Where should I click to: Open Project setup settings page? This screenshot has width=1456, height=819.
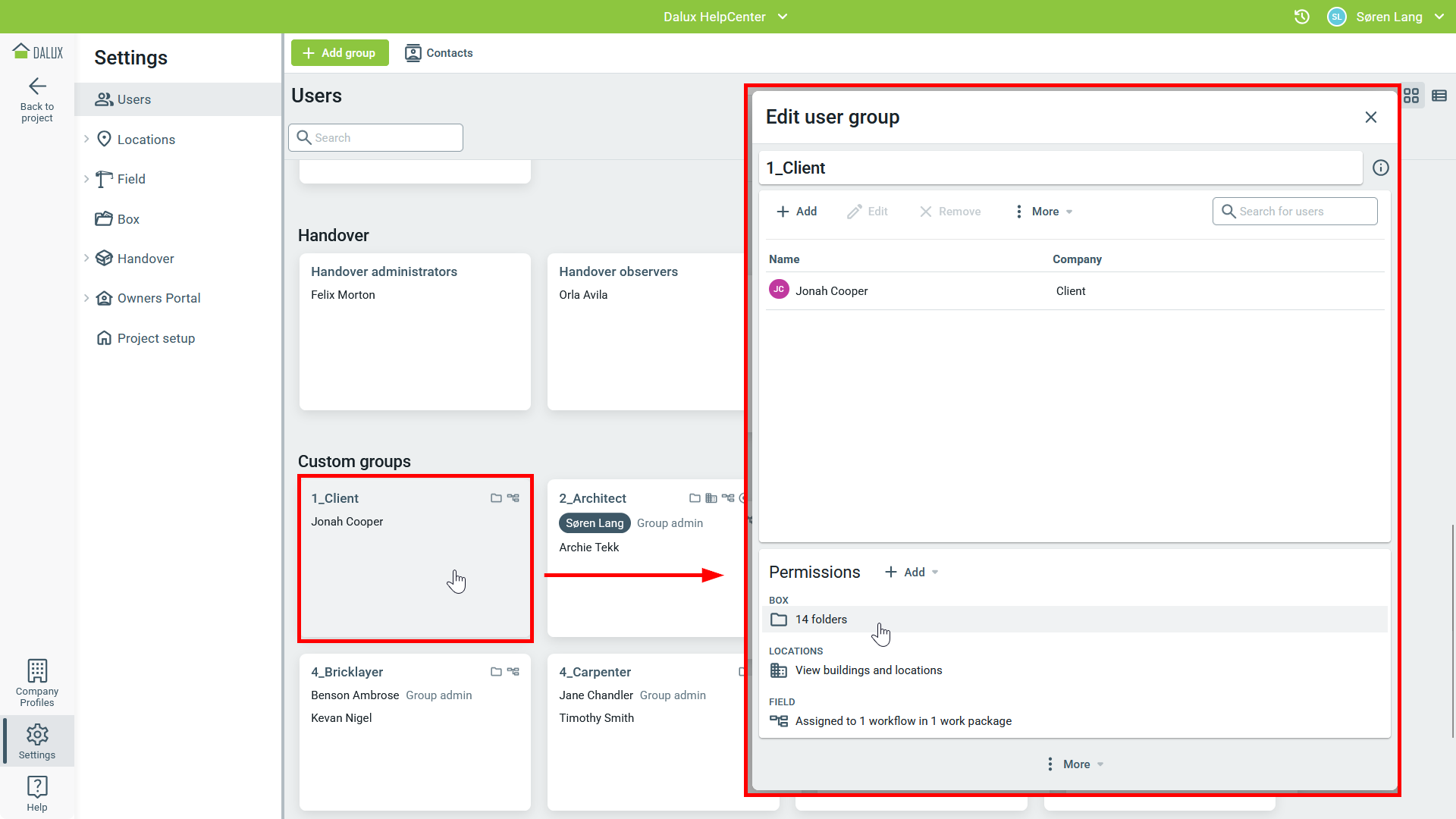pyautogui.click(x=155, y=338)
